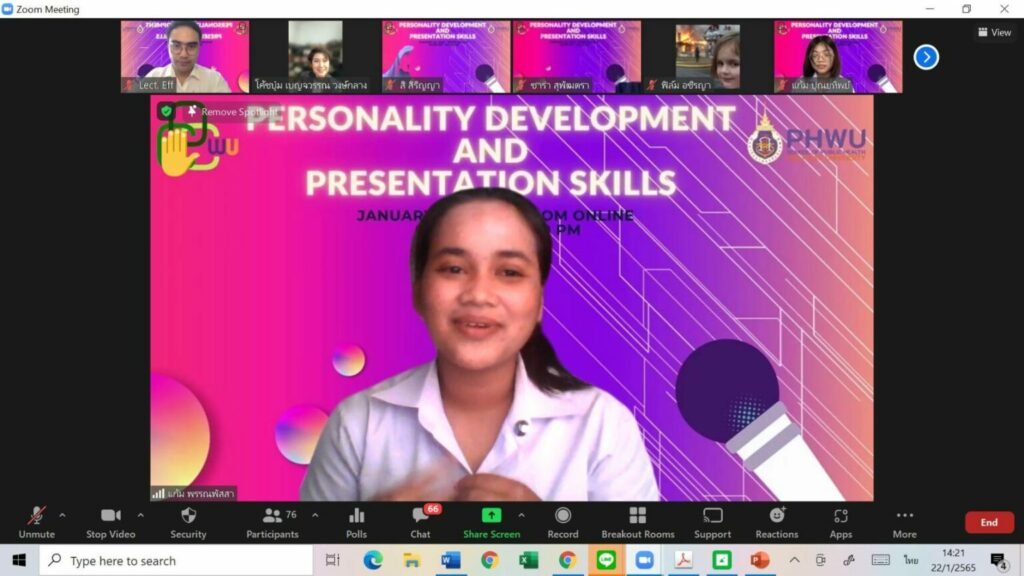The width and height of the screenshot is (1024, 576).
Task: Open the Reactions picker
Action: pos(777,521)
